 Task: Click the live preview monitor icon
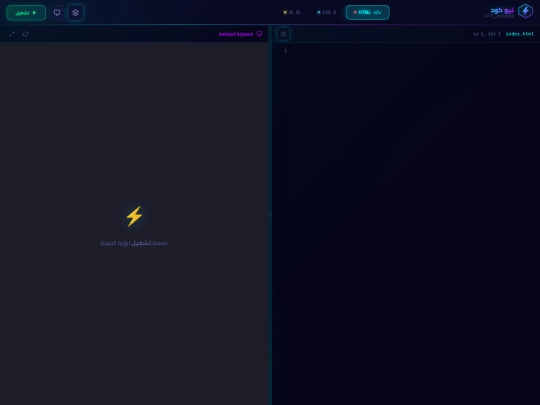[x=259, y=34]
